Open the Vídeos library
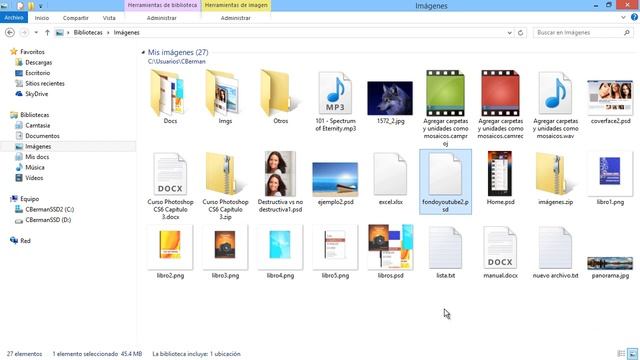Screen dimensions: 640x360 tap(34, 178)
